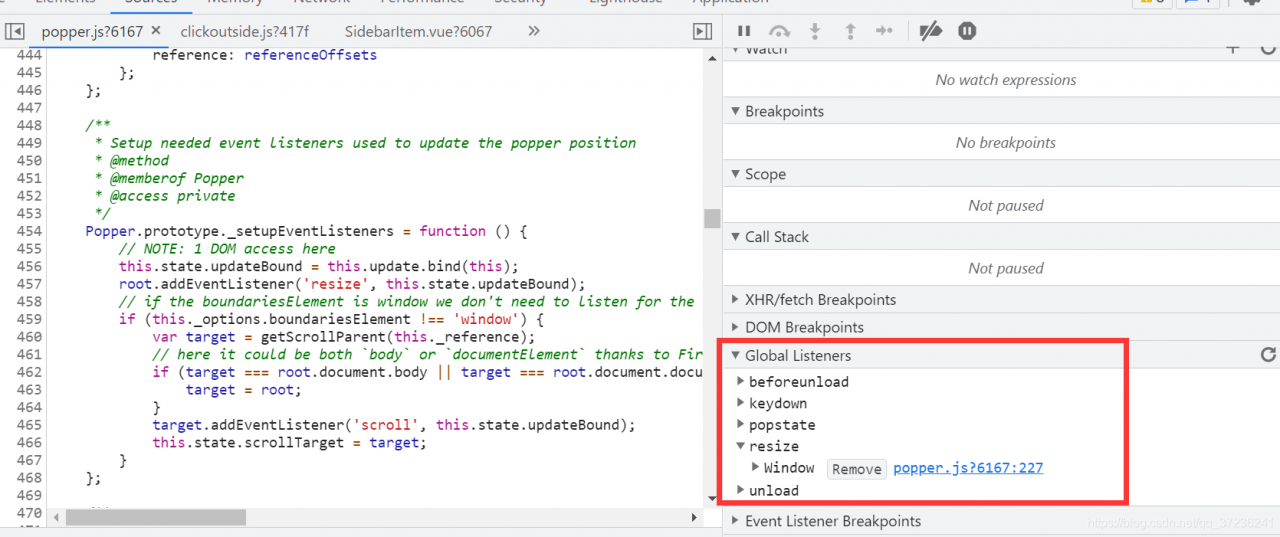This screenshot has height=537, width=1280.
Task: Set breakpoint on line number 465
Action: click(29, 425)
